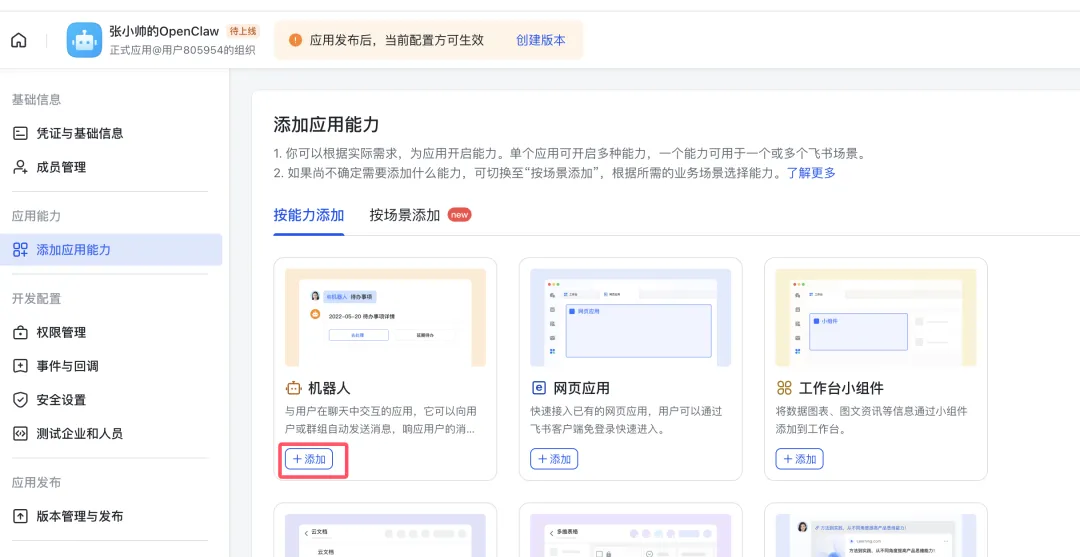
Task: Click the app name 张小帅的OpenClaw
Action: (x=164, y=31)
